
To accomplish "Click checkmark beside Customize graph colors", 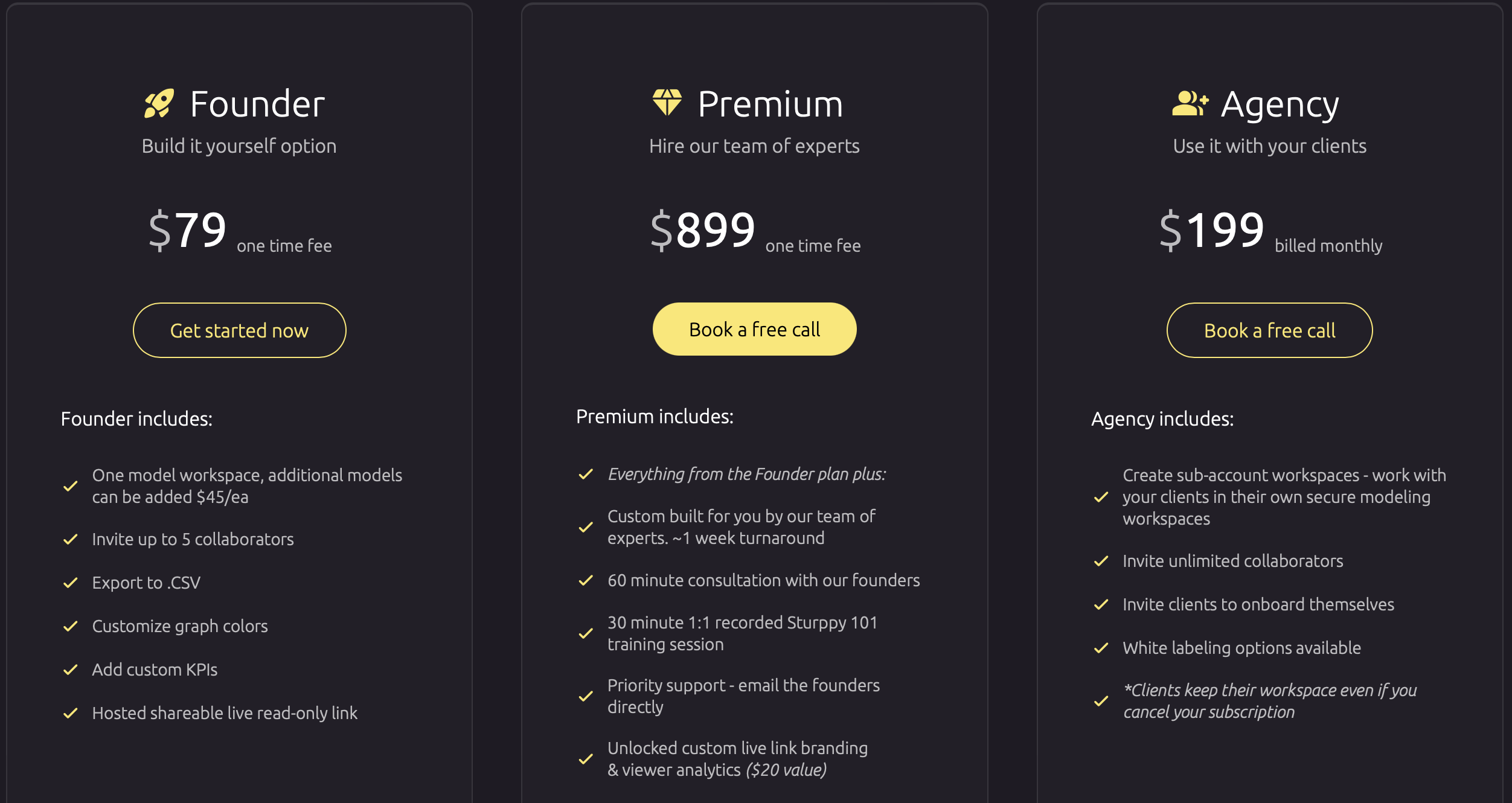I will pyautogui.click(x=71, y=626).
